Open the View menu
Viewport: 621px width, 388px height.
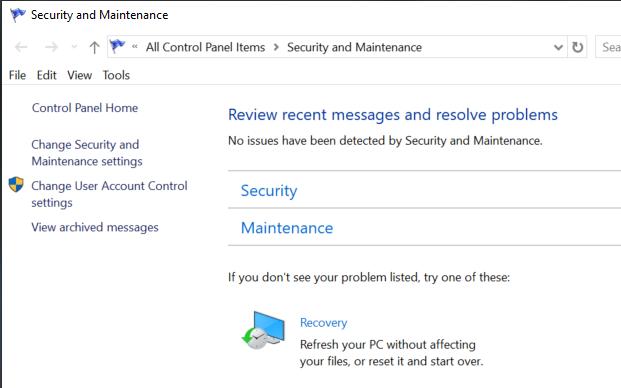click(80, 75)
